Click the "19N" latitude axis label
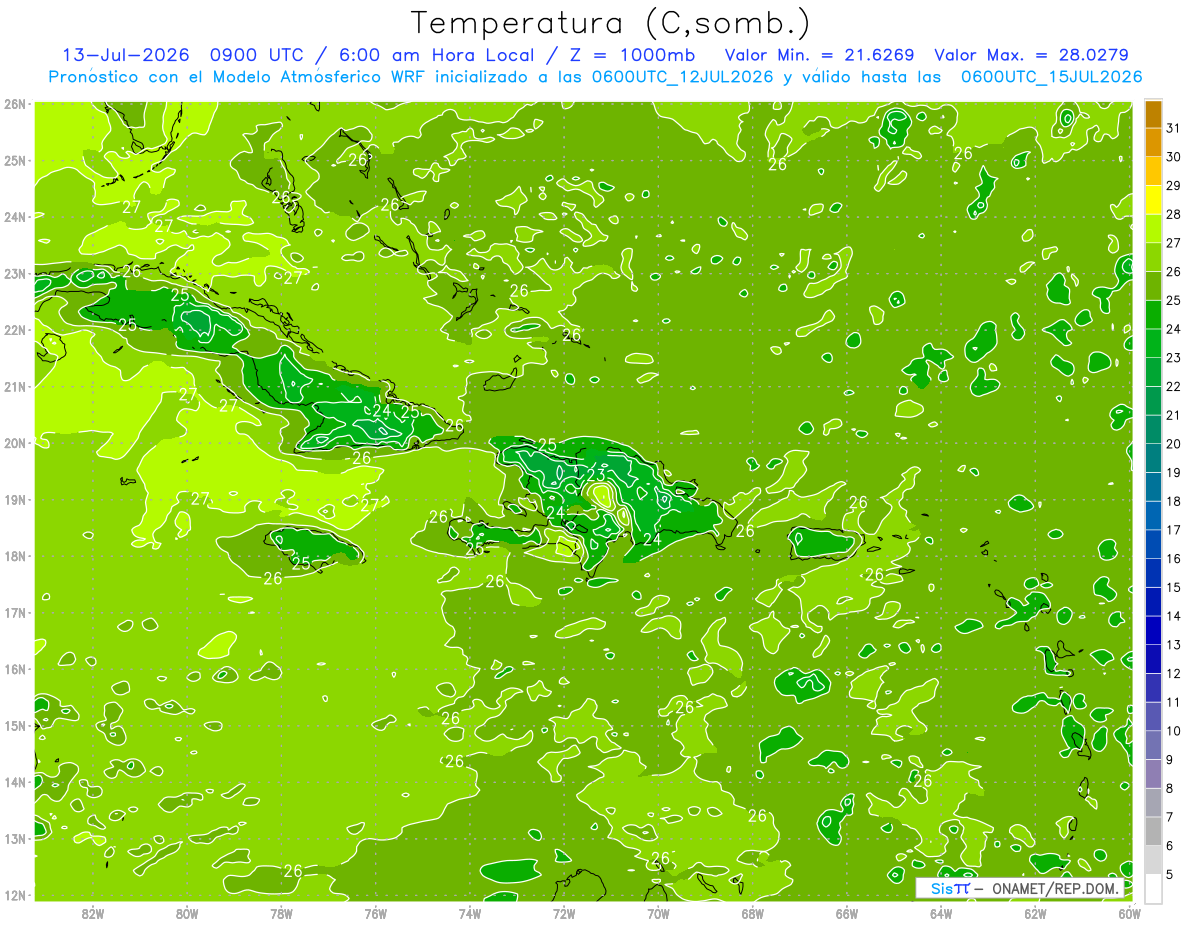Viewport: 1200px width, 927px height. pos(15,499)
